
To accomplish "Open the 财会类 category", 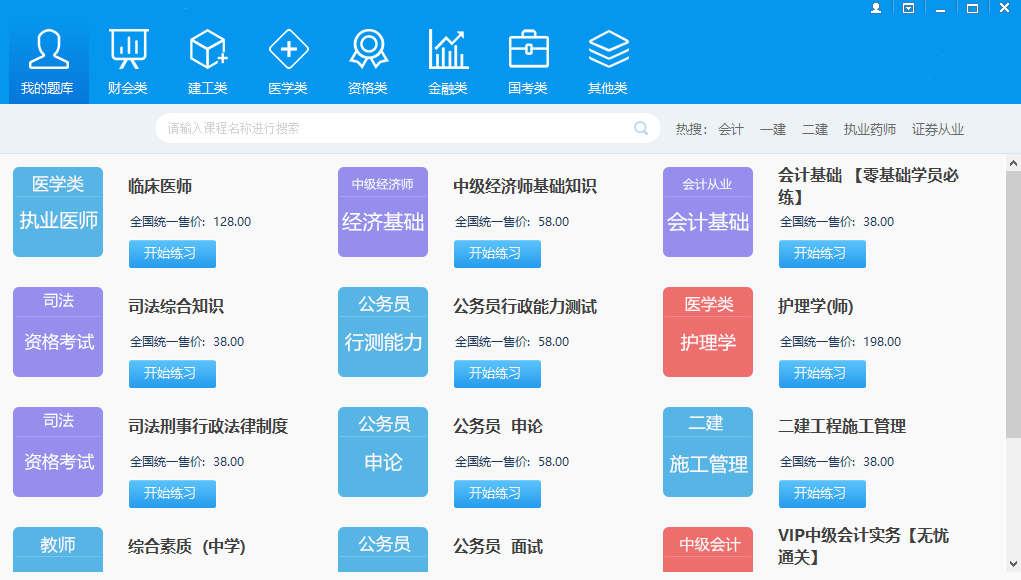I will (128, 63).
